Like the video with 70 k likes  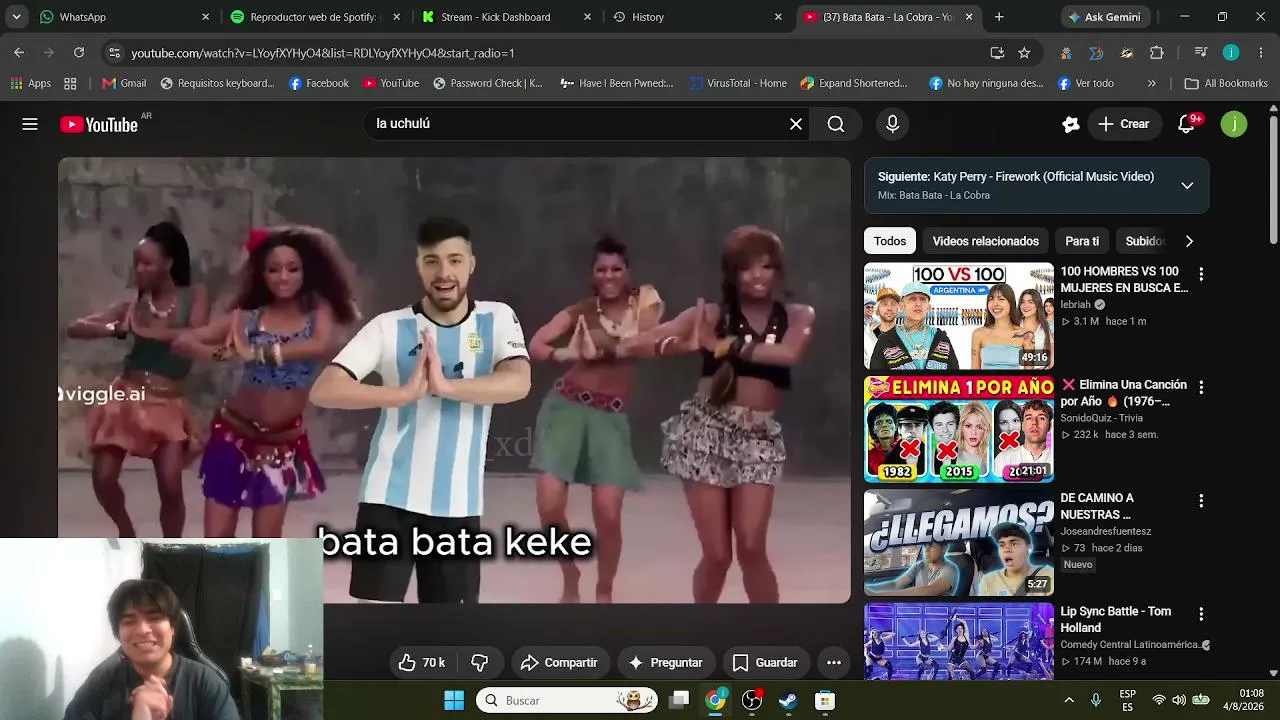[421, 663]
